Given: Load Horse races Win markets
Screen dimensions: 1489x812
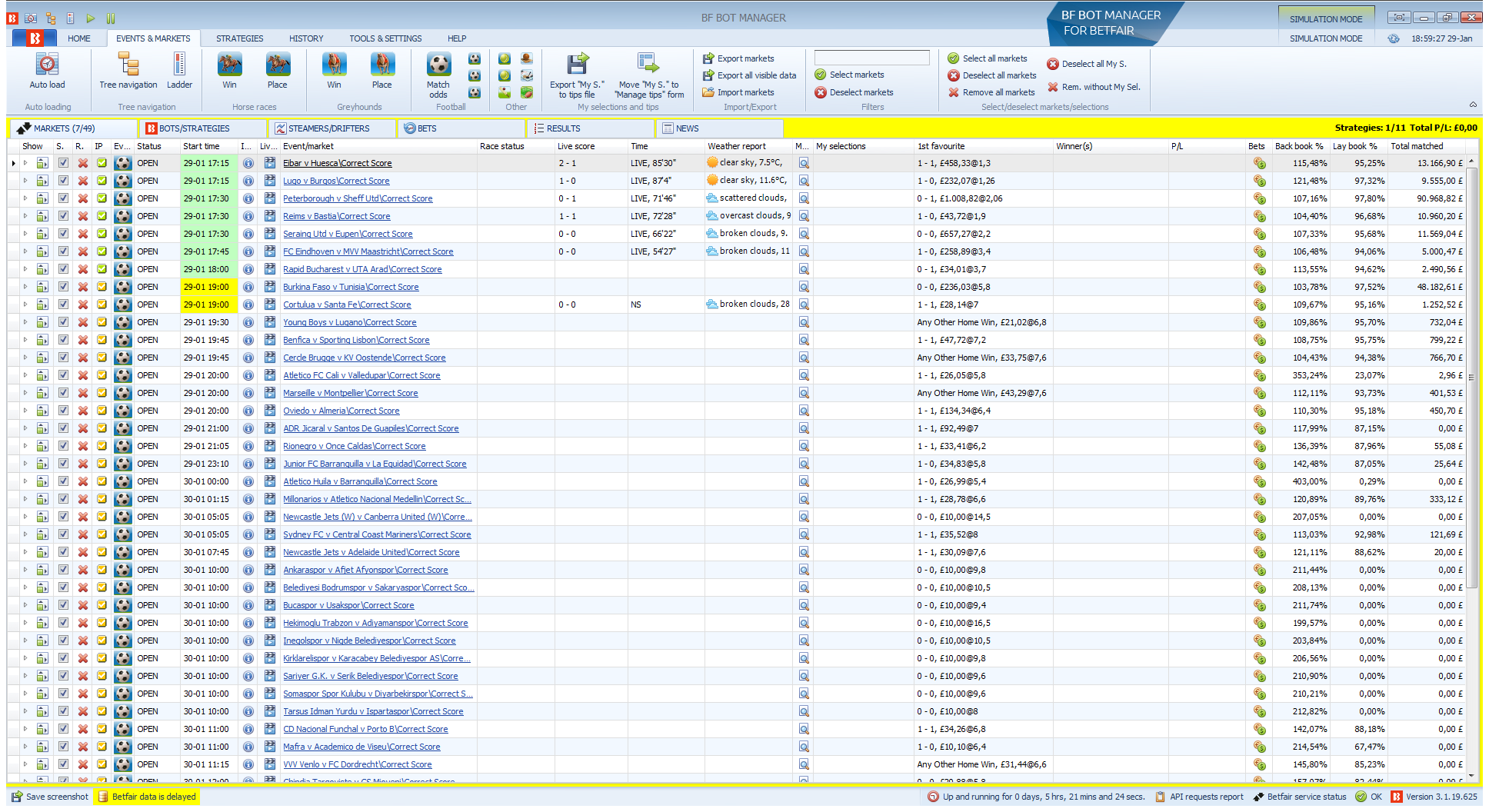Looking at the screenshot, I should pyautogui.click(x=229, y=71).
